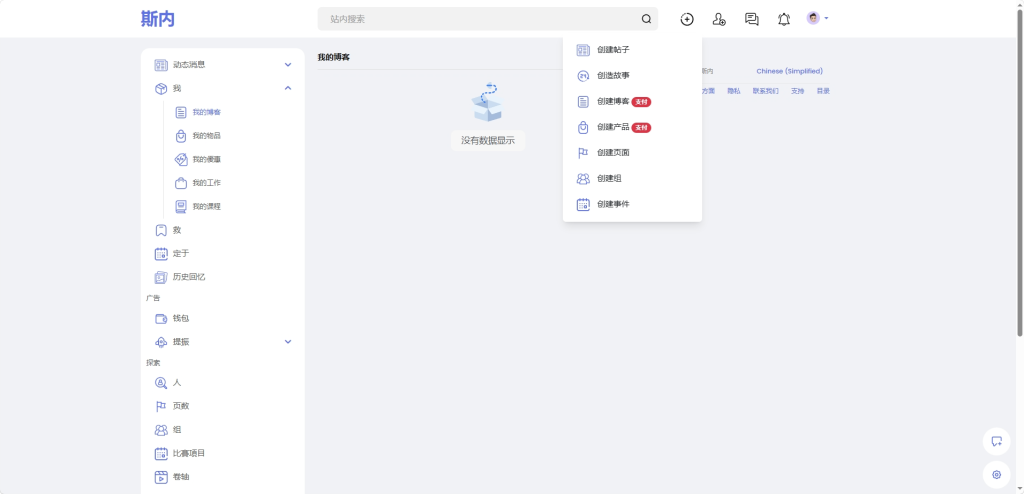Open the 钱包 wallet icon
This screenshot has height=494, width=1024.
pos(161,319)
